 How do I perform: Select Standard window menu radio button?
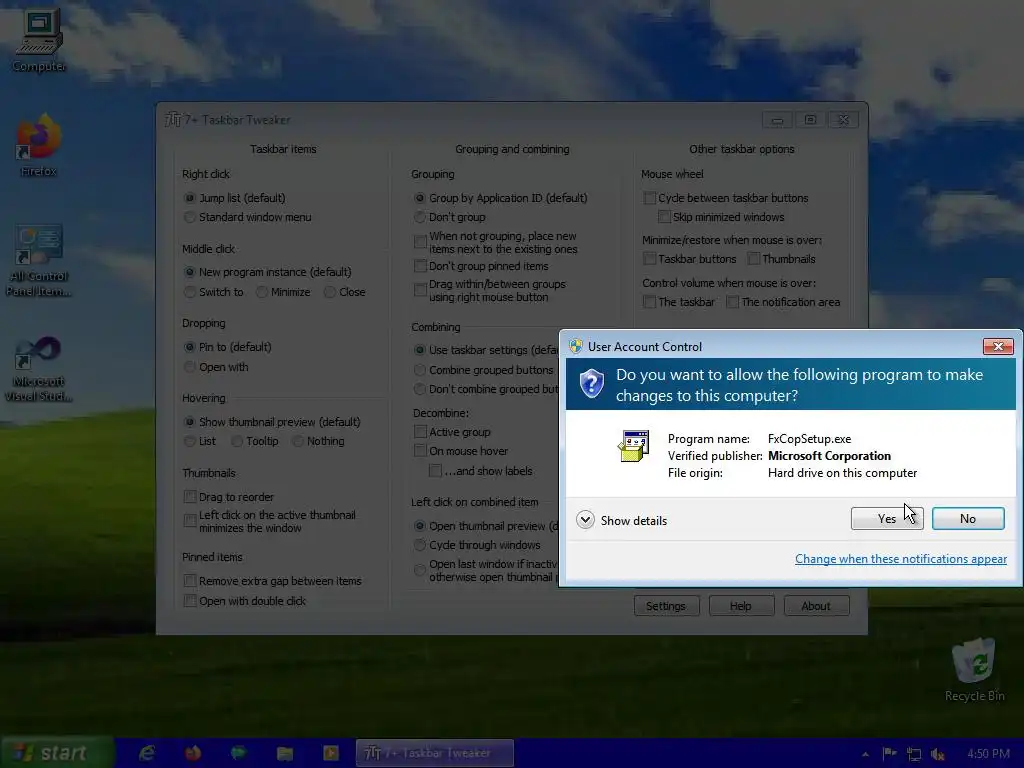coord(190,217)
